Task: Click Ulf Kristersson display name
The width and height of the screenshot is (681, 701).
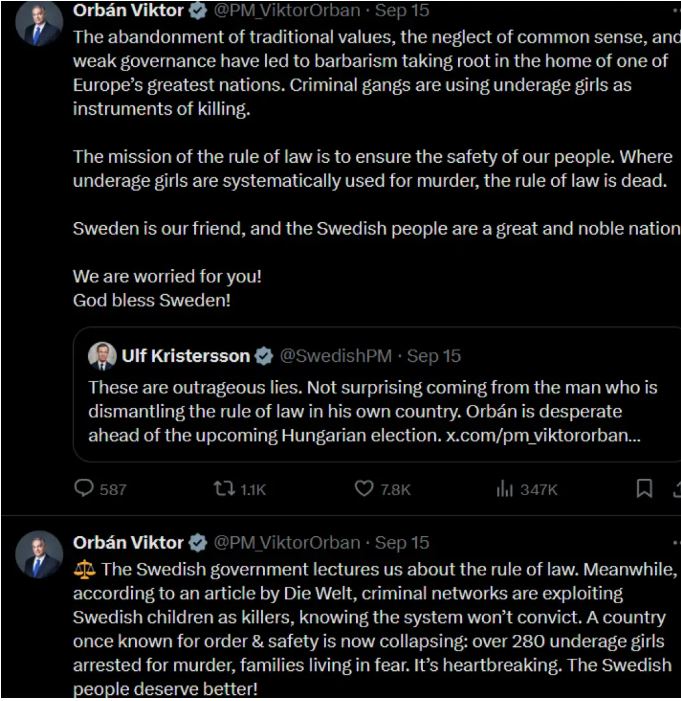Action: coord(186,356)
